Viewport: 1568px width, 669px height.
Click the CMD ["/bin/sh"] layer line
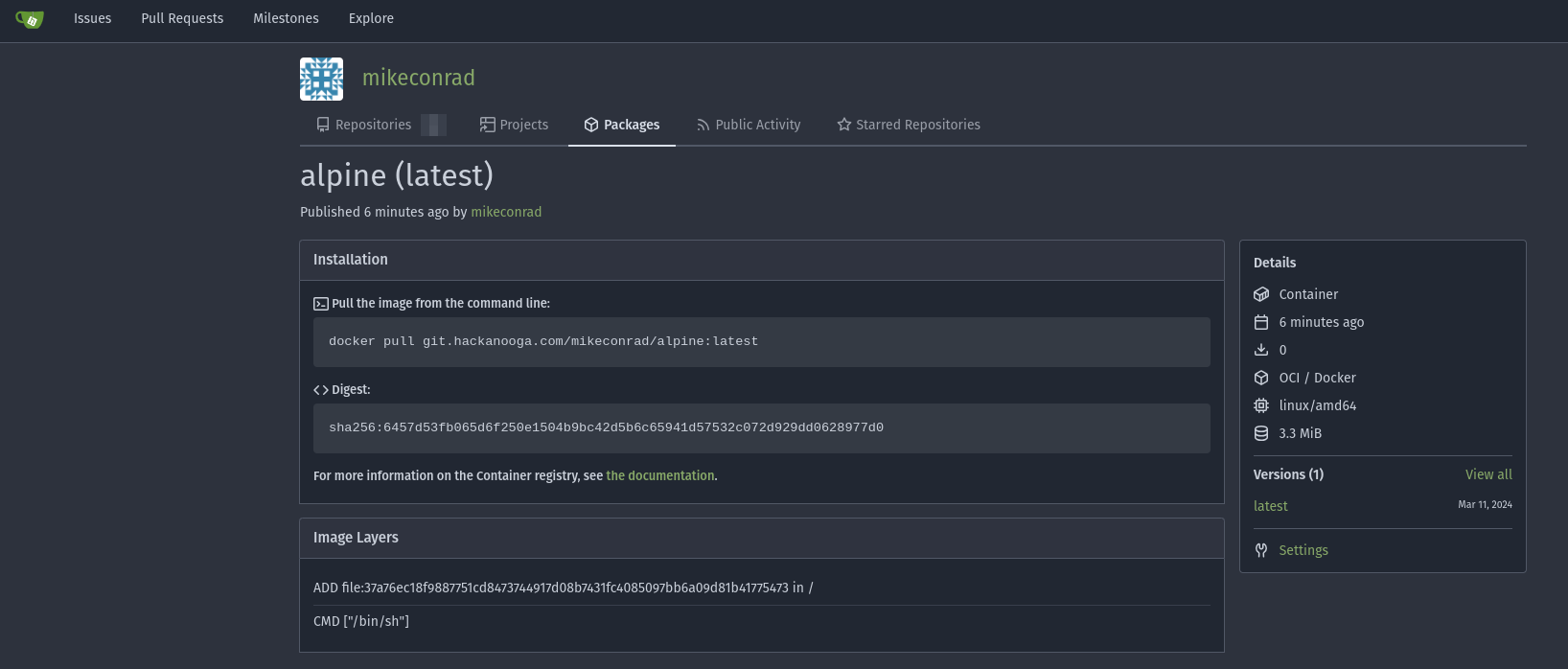click(x=361, y=621)
